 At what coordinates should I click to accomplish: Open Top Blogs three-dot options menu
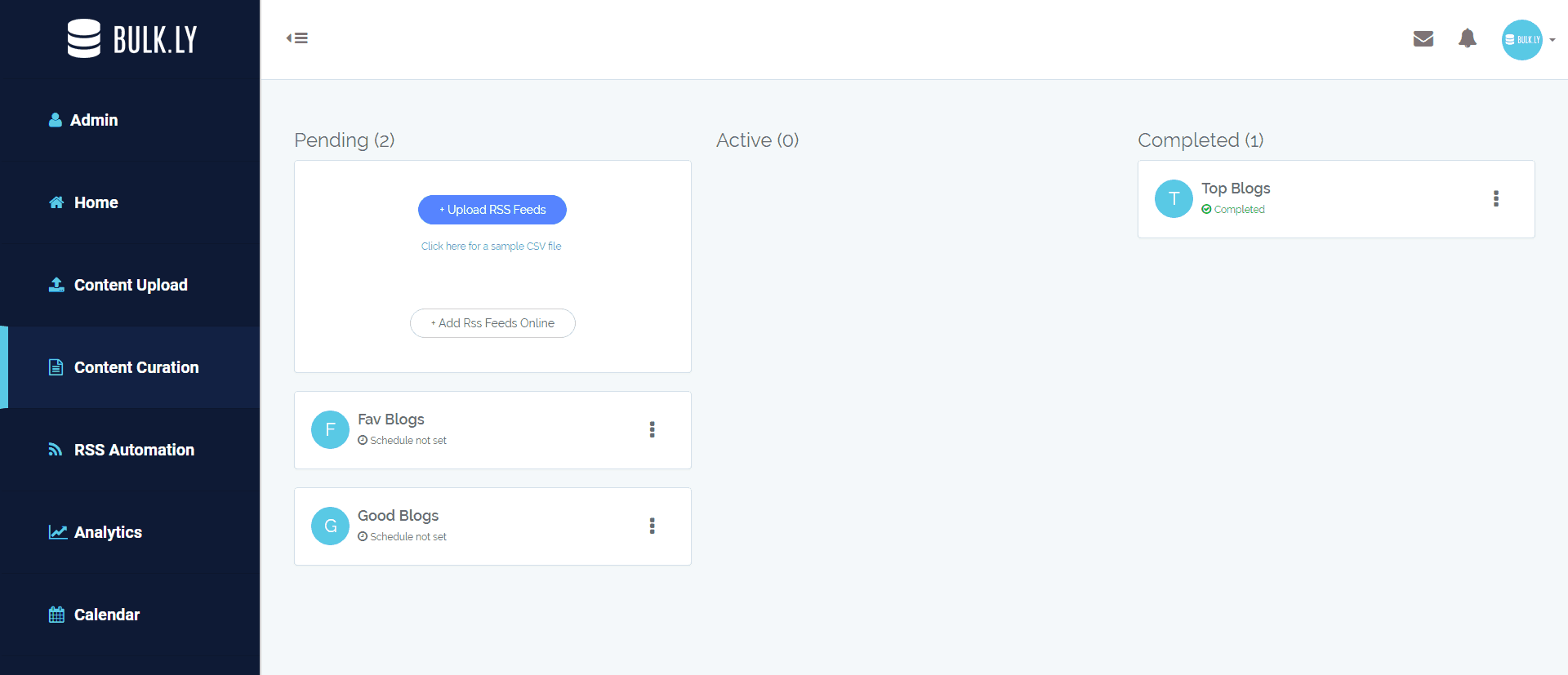1496,198
